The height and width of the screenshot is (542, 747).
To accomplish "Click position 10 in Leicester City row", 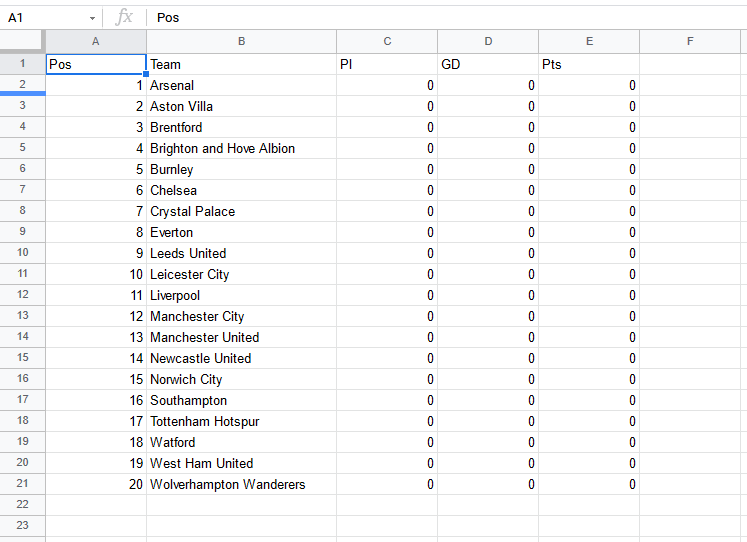I will tap(96, 274).
